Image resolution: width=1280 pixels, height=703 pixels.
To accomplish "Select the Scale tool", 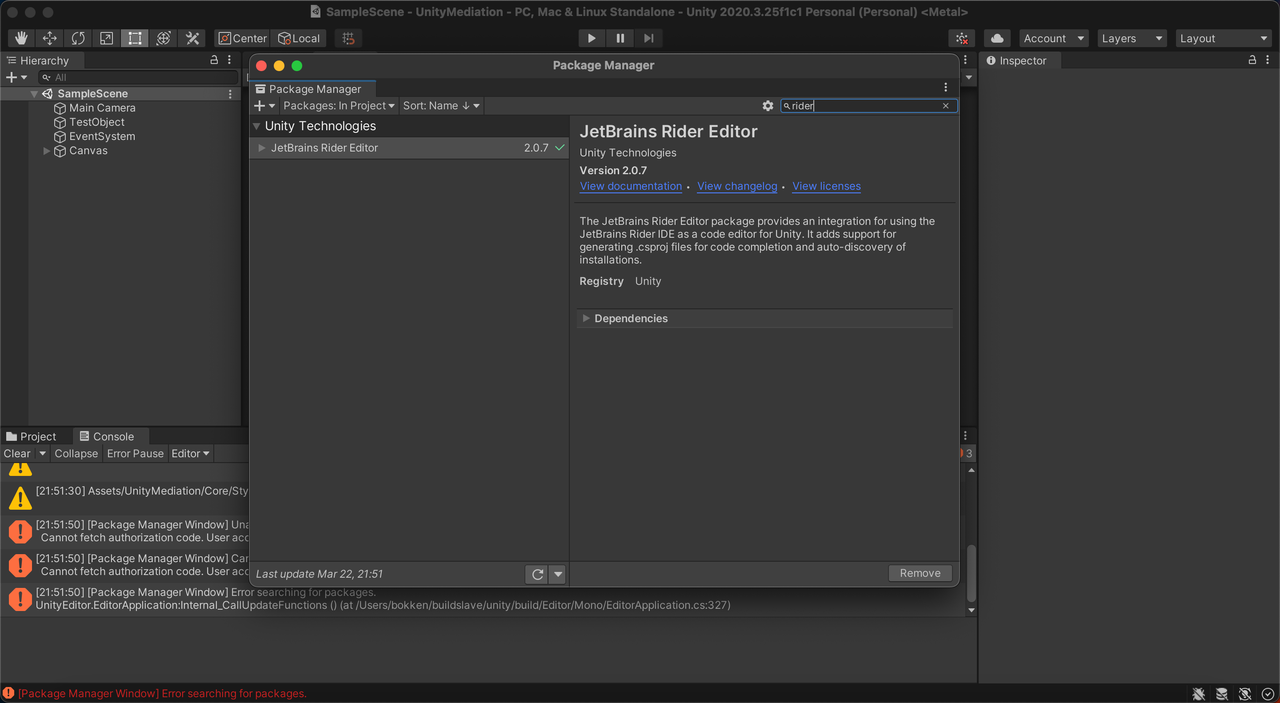I will tap(107, 38).
